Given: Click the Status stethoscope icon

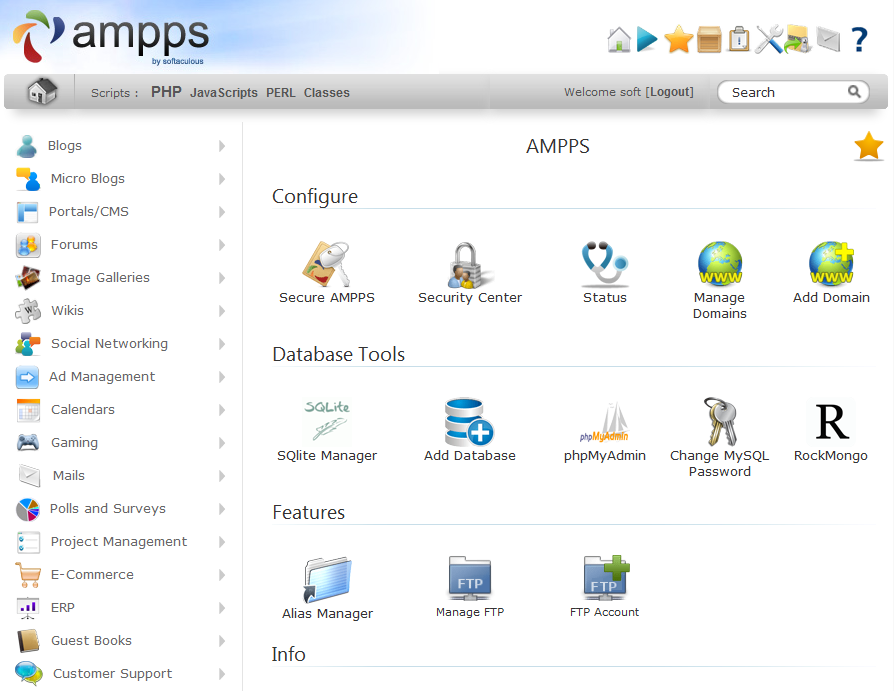Looking at the screenshot, I should (604, 264).
